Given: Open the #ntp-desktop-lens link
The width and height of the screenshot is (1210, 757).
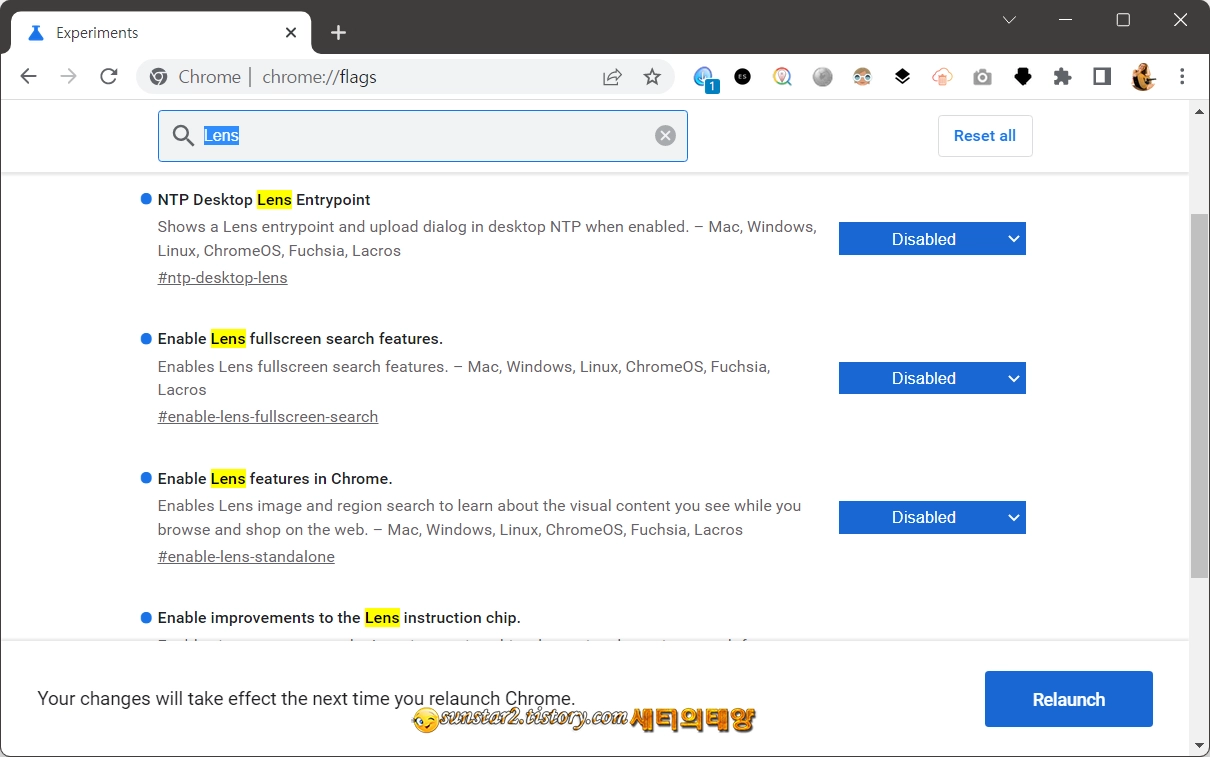Looking at the screenshot, I should pyautogui.click(x=222, y=278).
